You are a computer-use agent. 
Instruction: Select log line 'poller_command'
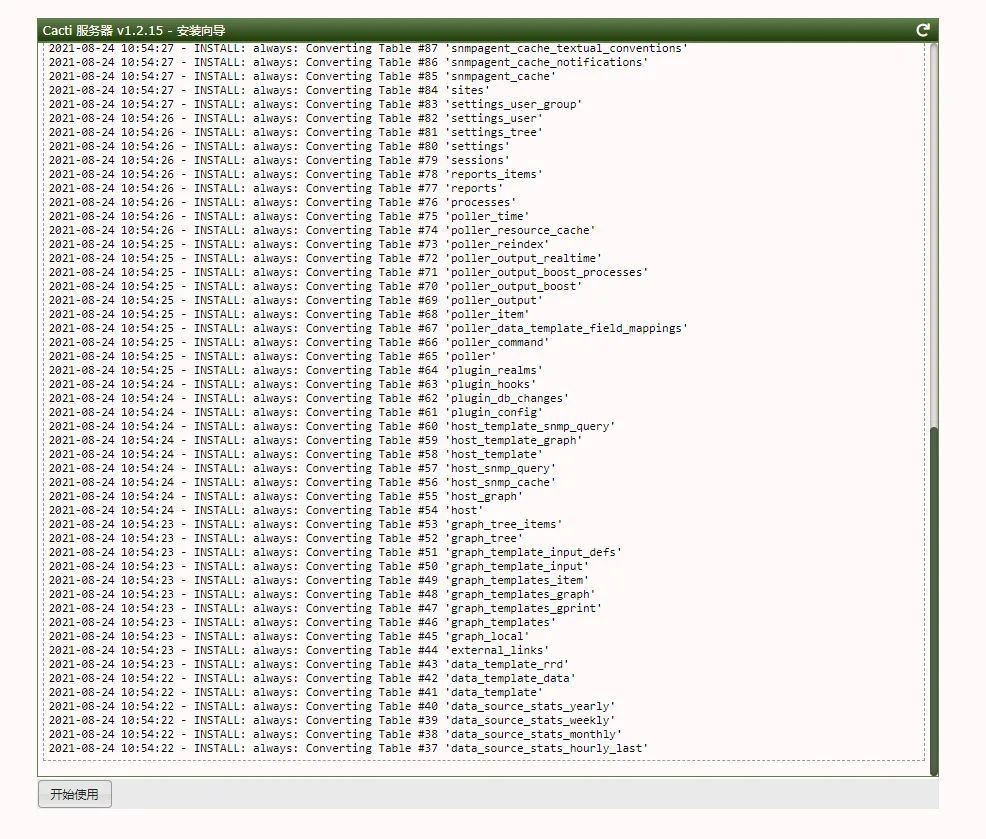coord(299,342)
